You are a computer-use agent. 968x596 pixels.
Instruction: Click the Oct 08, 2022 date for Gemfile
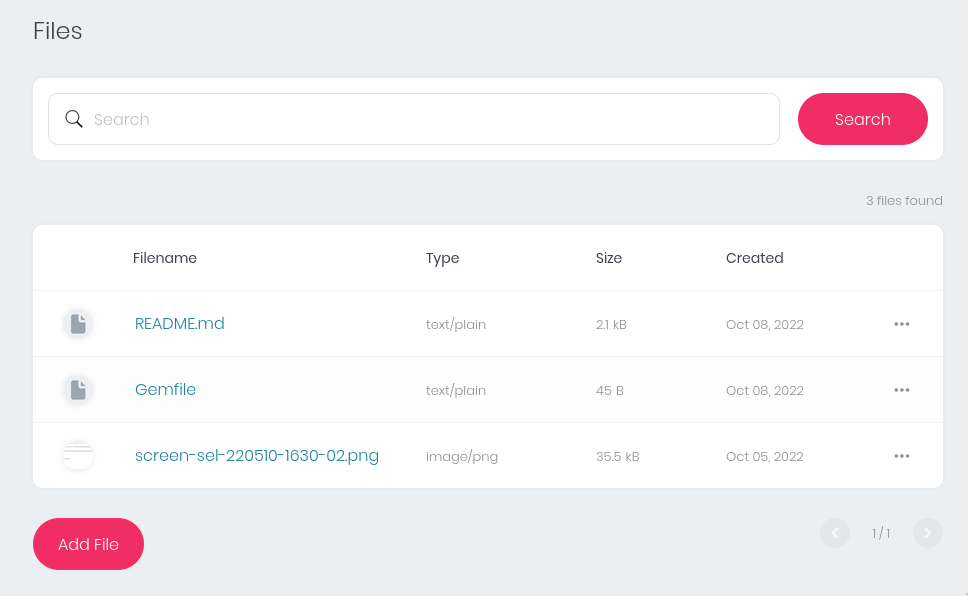pyautogui.click(x=765, y=390)
